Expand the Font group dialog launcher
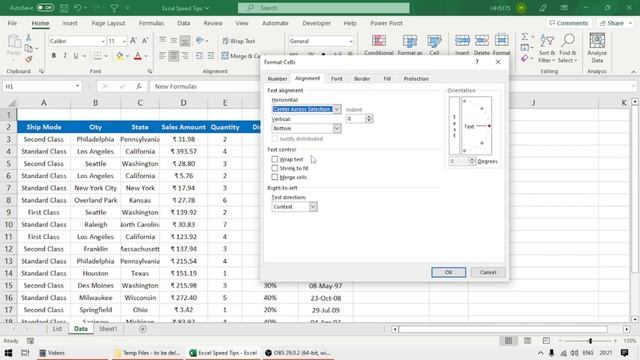The width and height of the screenshot is (640, 360). click(x=150, y=71)
